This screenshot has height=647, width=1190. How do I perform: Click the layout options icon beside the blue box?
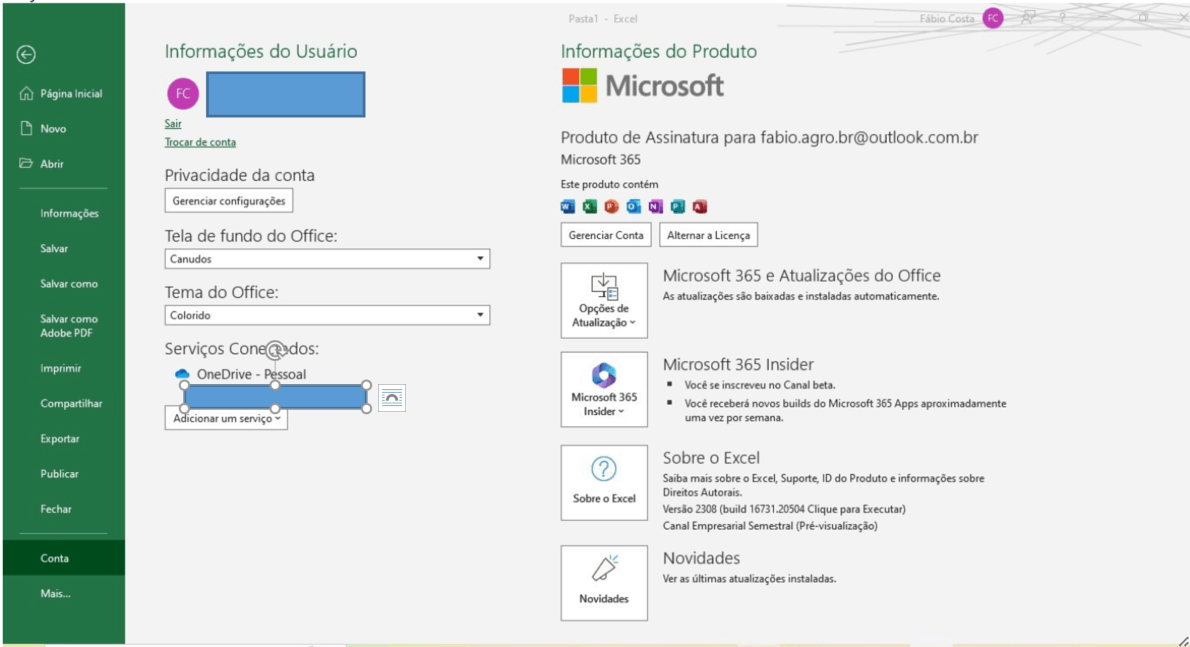tap(392, 397)
